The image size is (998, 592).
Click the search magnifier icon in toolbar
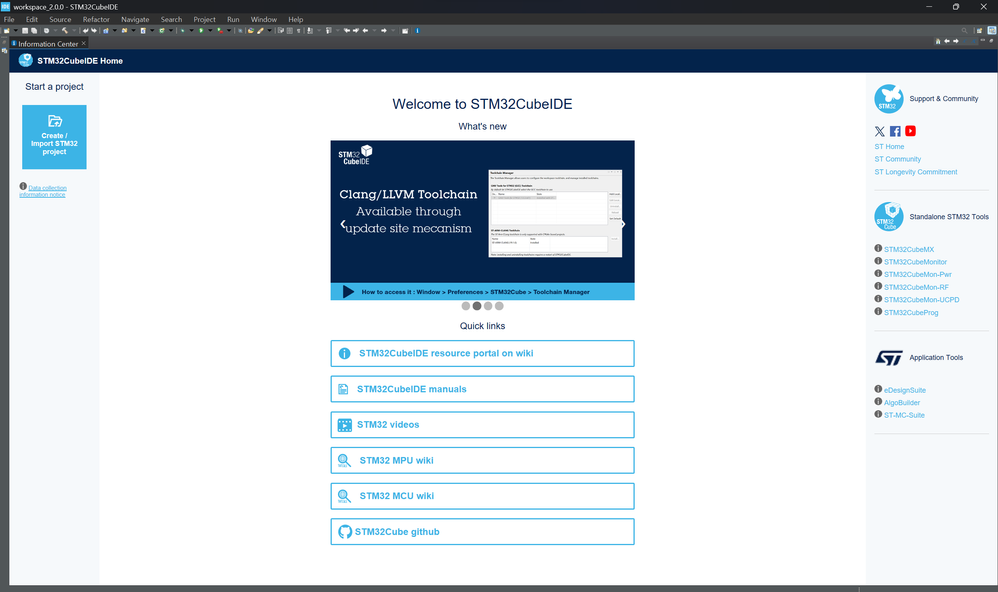[965, 31]
